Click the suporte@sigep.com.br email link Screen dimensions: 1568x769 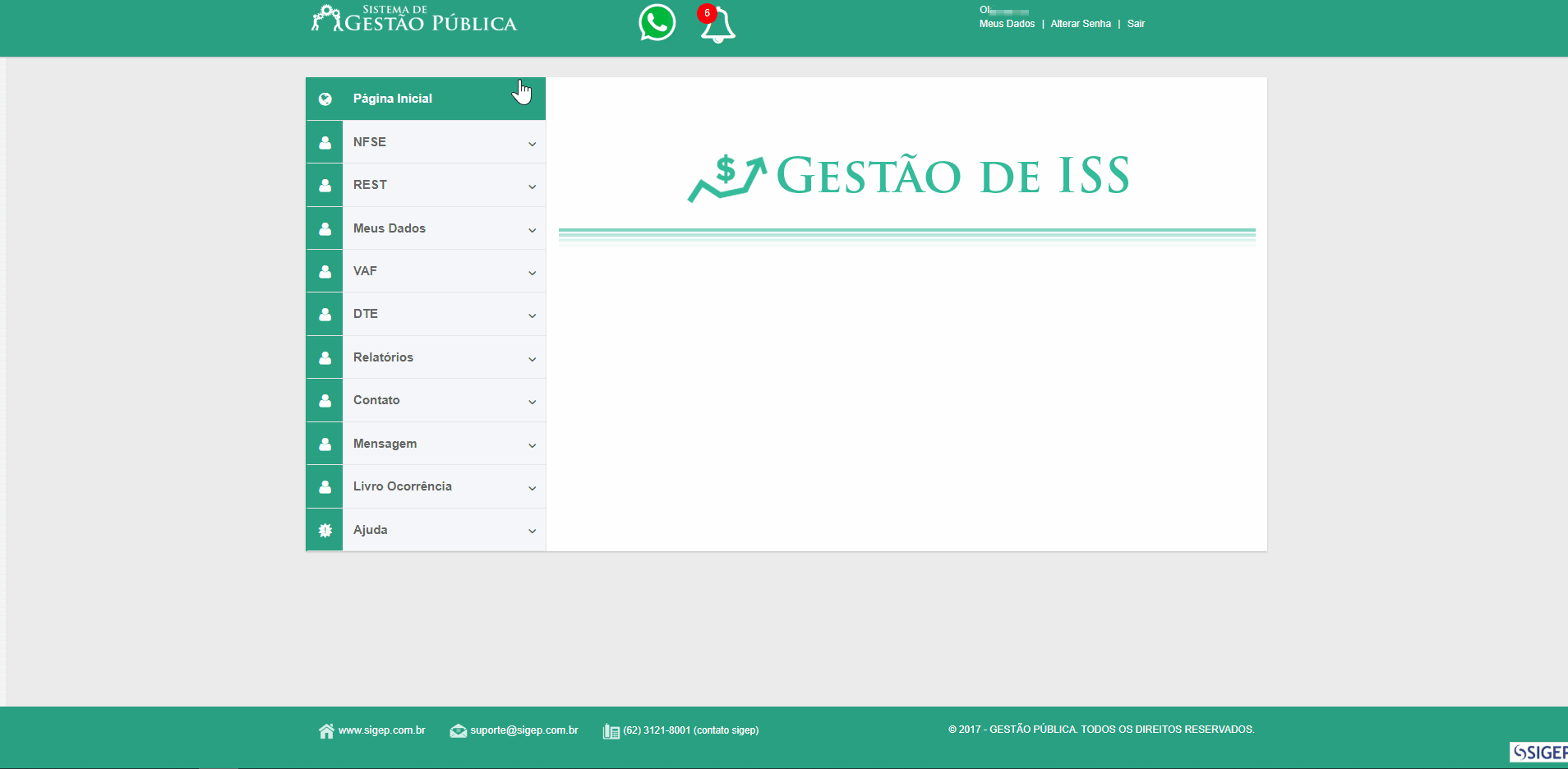point(524,730)
